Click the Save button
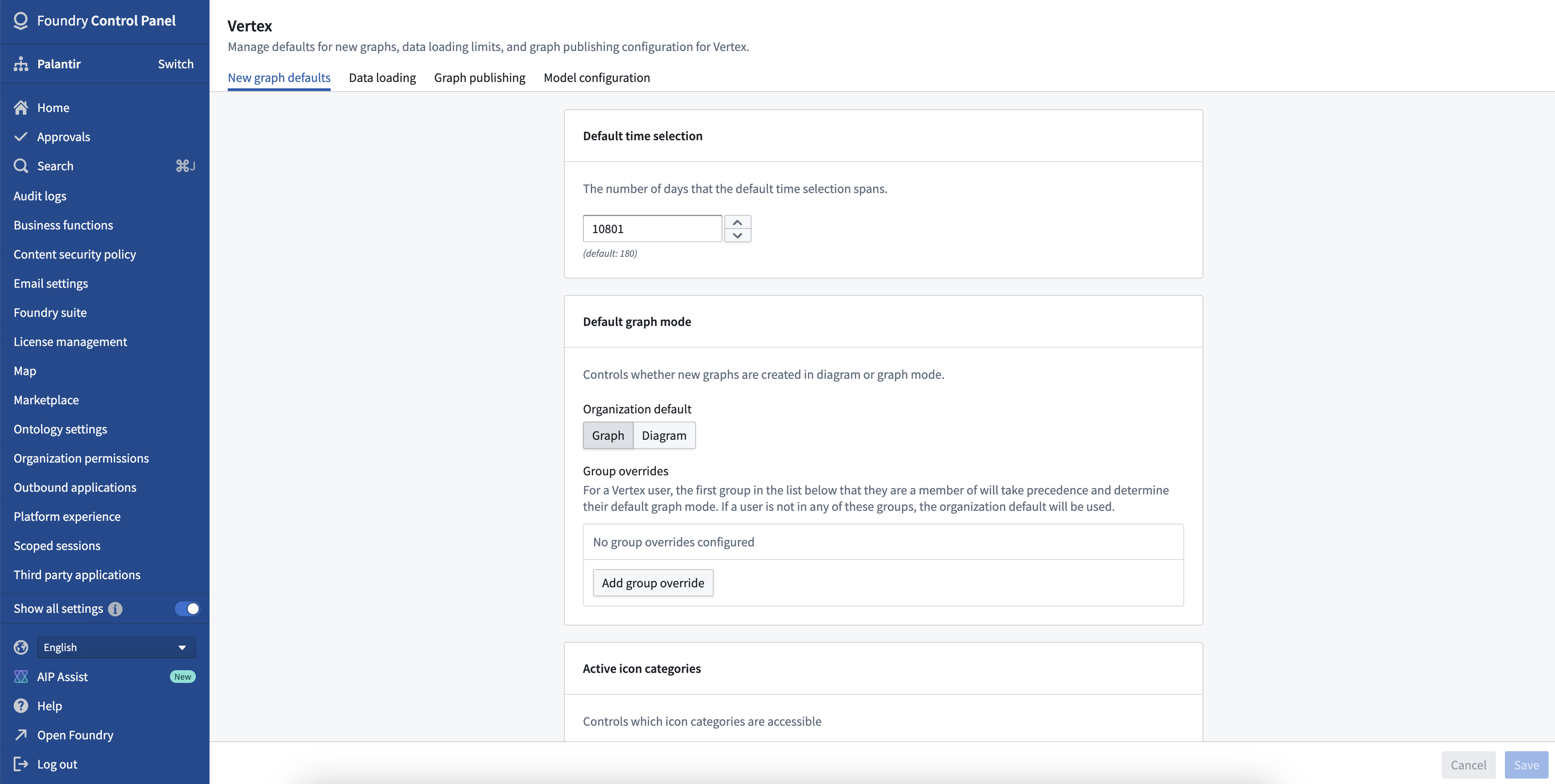Viewport: 1555px width, 784px height. 1526,765
